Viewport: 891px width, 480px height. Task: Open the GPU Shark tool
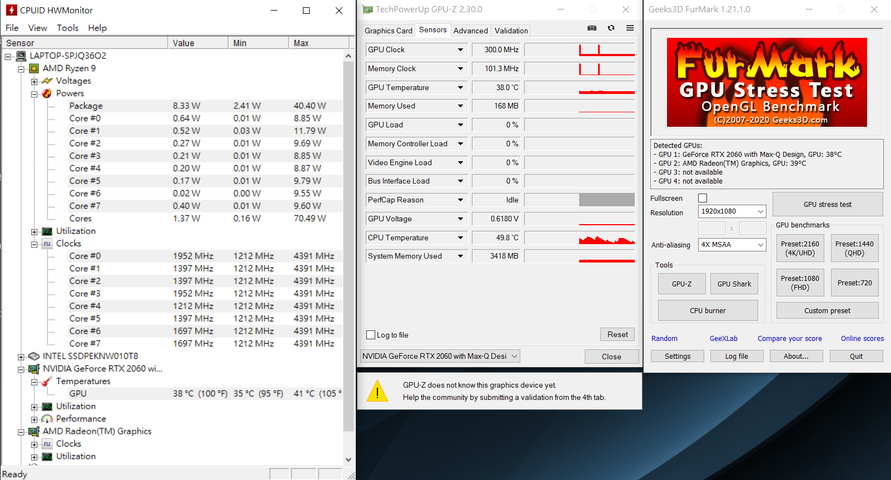click(x=734, y=283)
